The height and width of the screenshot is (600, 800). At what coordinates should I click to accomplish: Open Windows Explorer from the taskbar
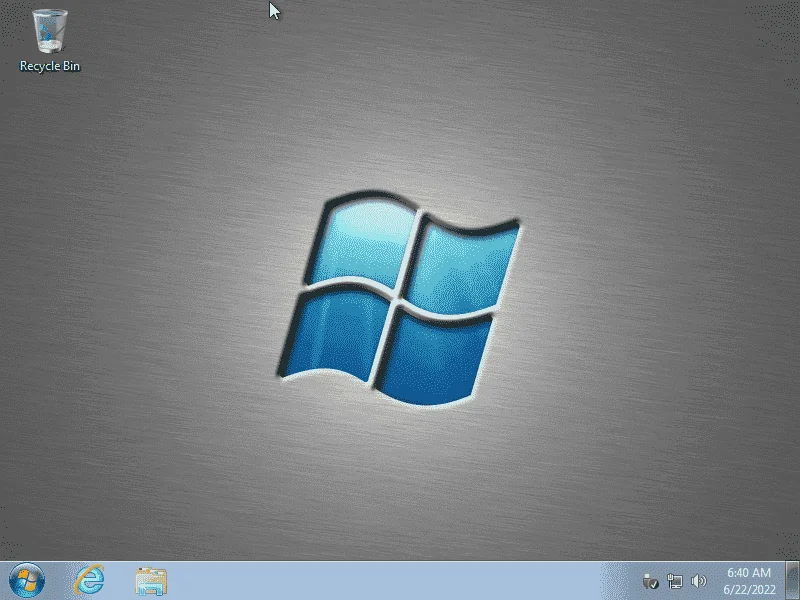151,581
